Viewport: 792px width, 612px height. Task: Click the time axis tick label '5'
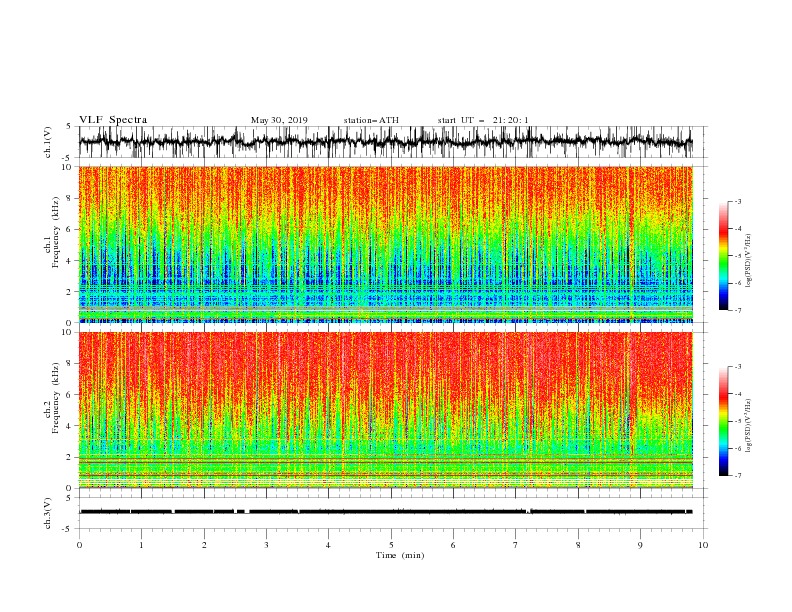coord(391,545)
